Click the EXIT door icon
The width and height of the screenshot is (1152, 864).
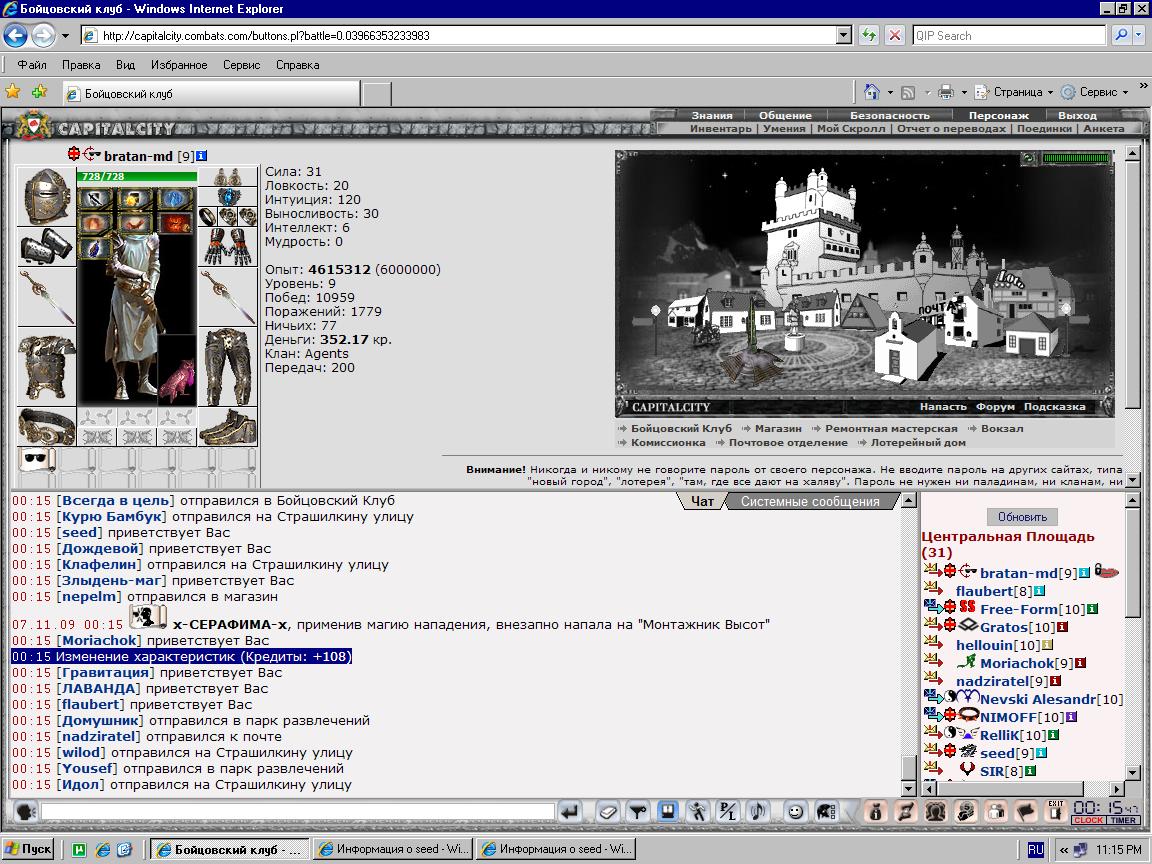pos(1056,811)
